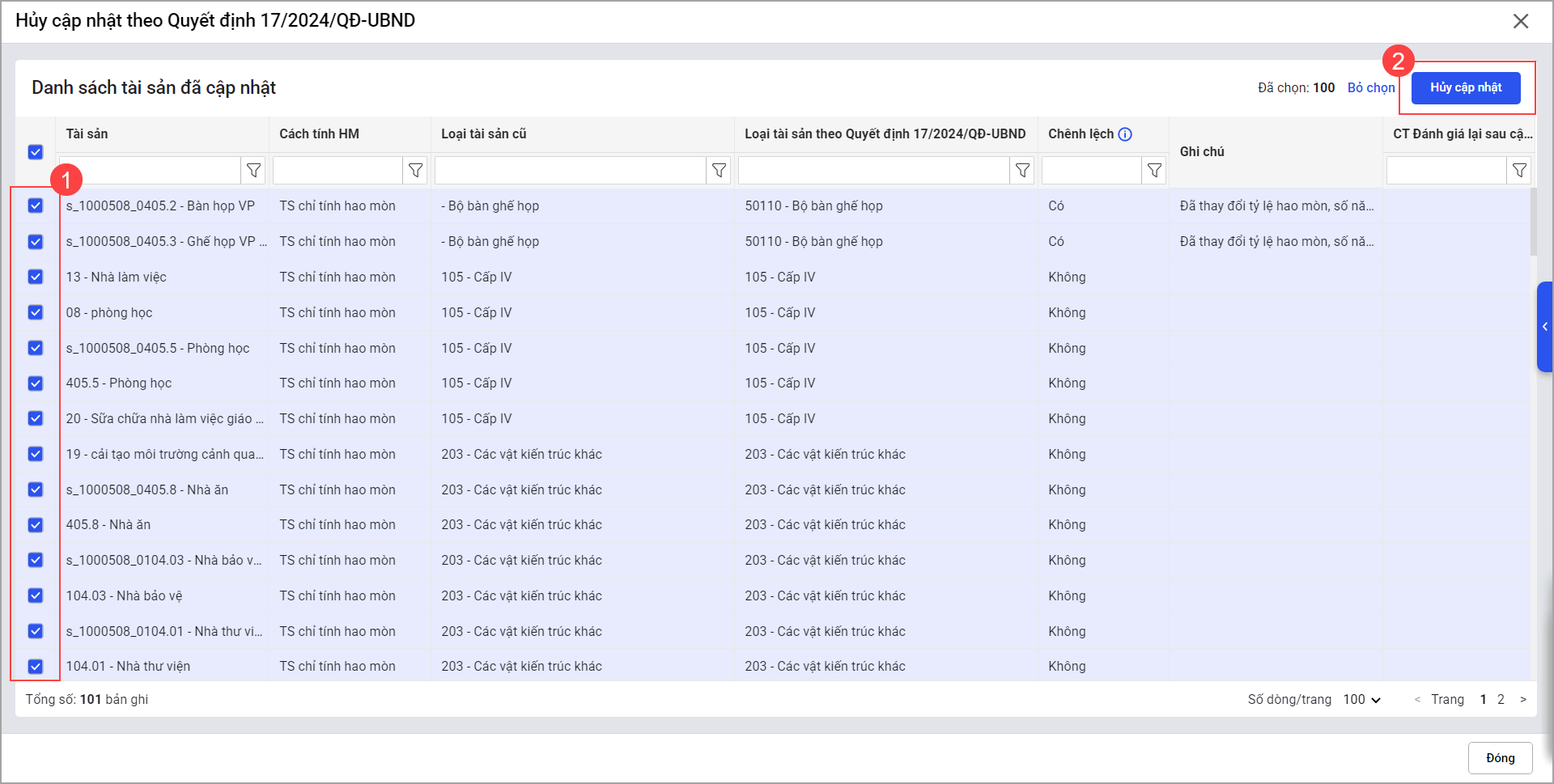Uncheck the 104.01 - Nhà thư viện checkbox
The height and width of the screenshot is (784, 1554).
tap(36, 666)
